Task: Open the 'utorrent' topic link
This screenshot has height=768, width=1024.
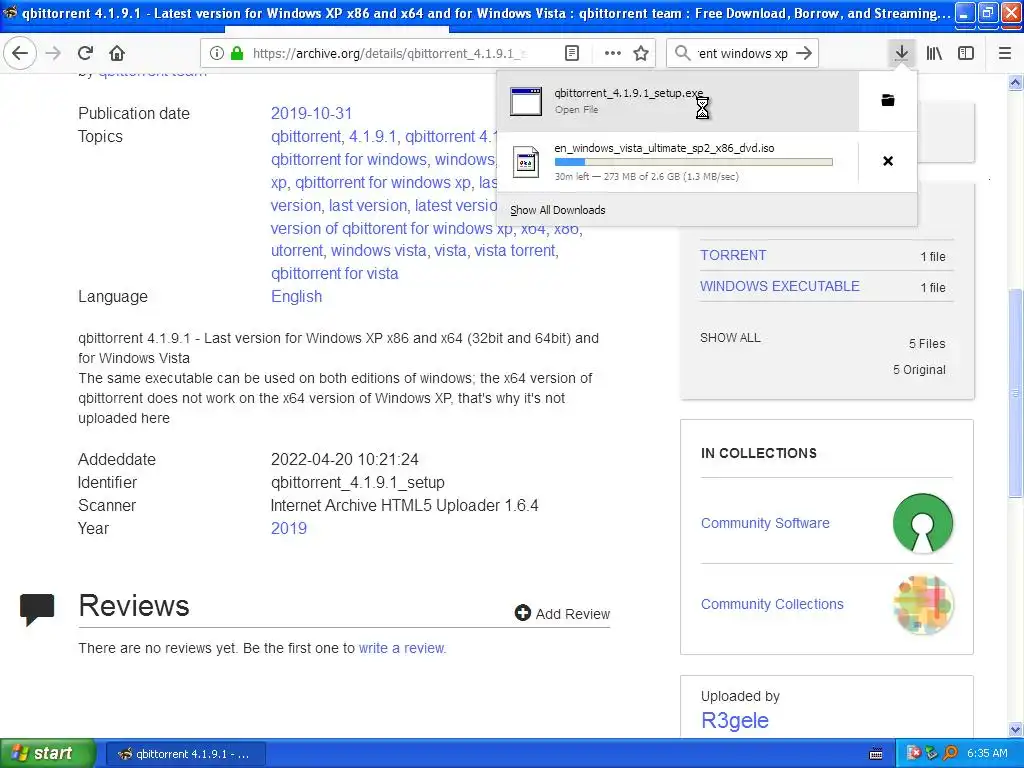Action: tap(297, 250)
